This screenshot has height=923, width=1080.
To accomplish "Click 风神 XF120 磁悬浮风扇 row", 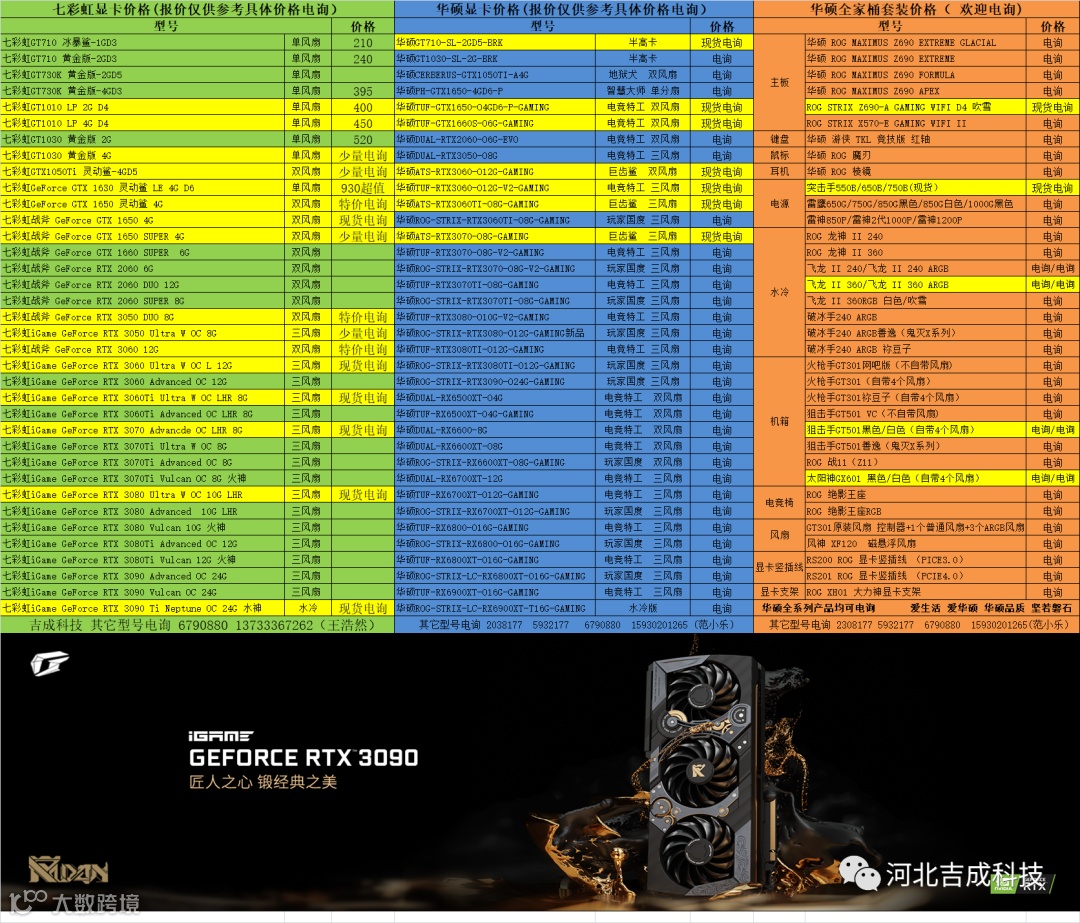I will (942, 543).
